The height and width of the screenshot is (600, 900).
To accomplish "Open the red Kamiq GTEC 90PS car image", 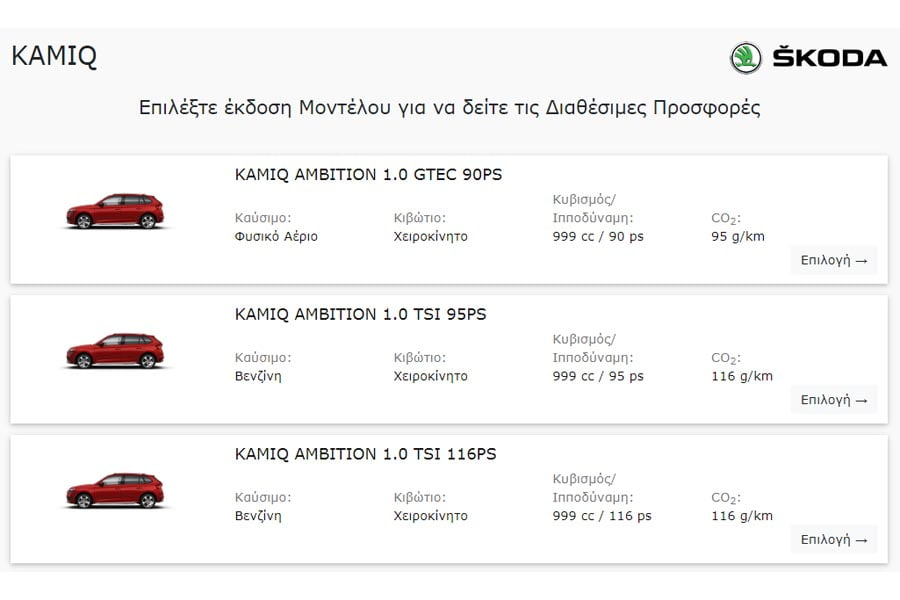I will coord(115,211).
